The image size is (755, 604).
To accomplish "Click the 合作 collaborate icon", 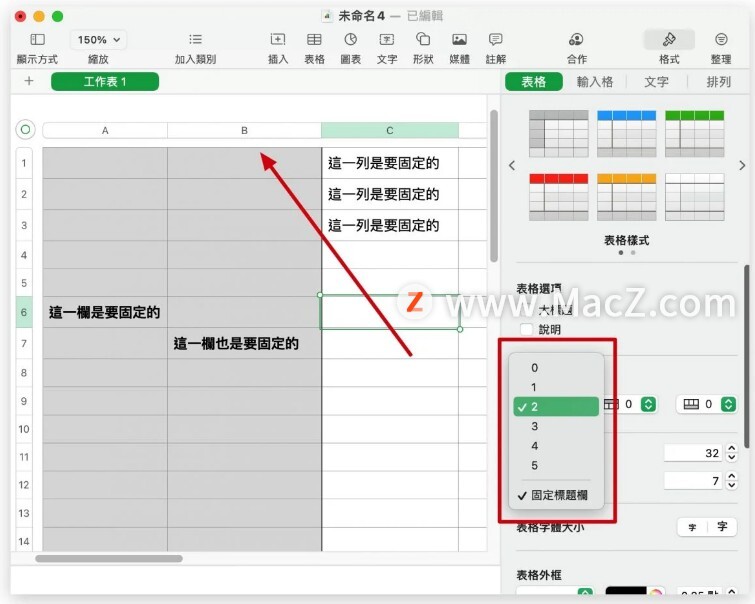I will [576, 39].
